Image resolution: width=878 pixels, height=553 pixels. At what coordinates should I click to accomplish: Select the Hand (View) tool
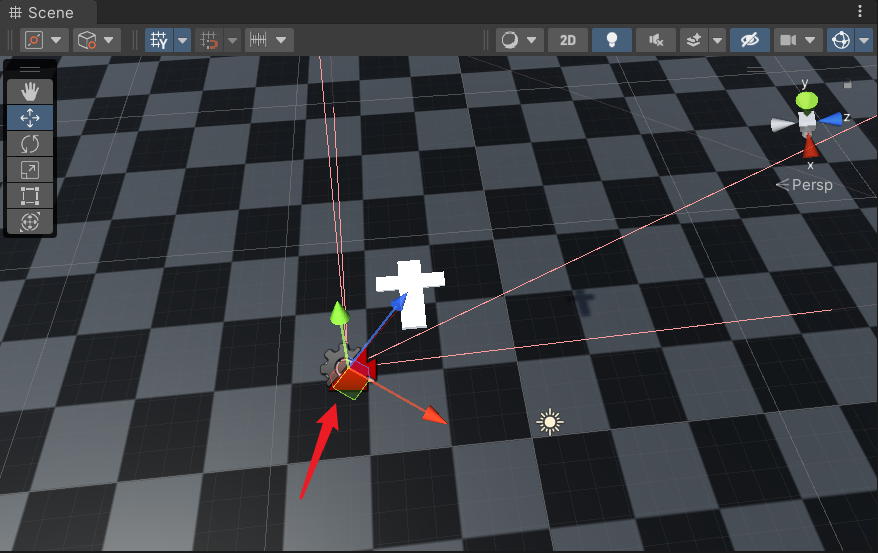[x=30, y=91]
